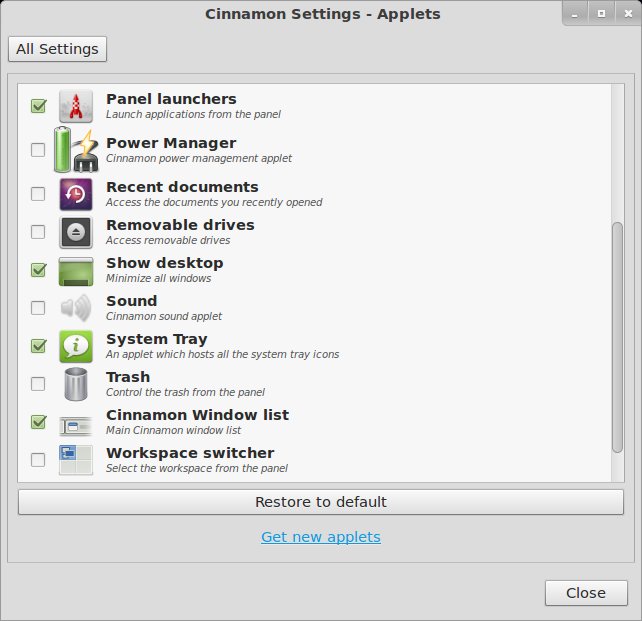This screenshot has width=642, height=621.
Task: Uncheck the System Tray checkbox
Action: 38,346
